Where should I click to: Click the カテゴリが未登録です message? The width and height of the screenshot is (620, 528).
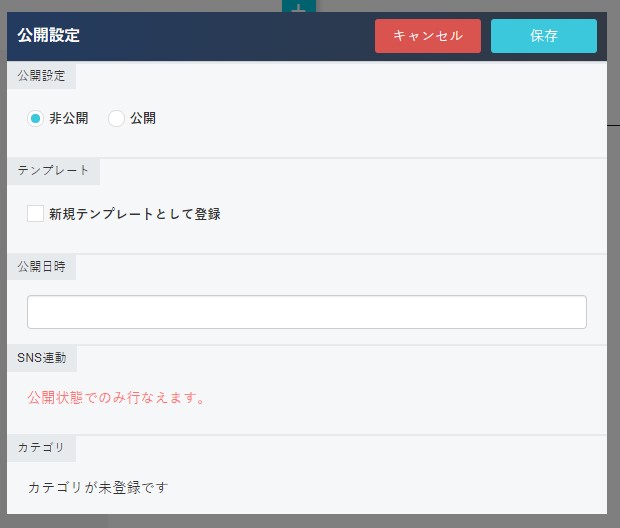click(98, 487)
